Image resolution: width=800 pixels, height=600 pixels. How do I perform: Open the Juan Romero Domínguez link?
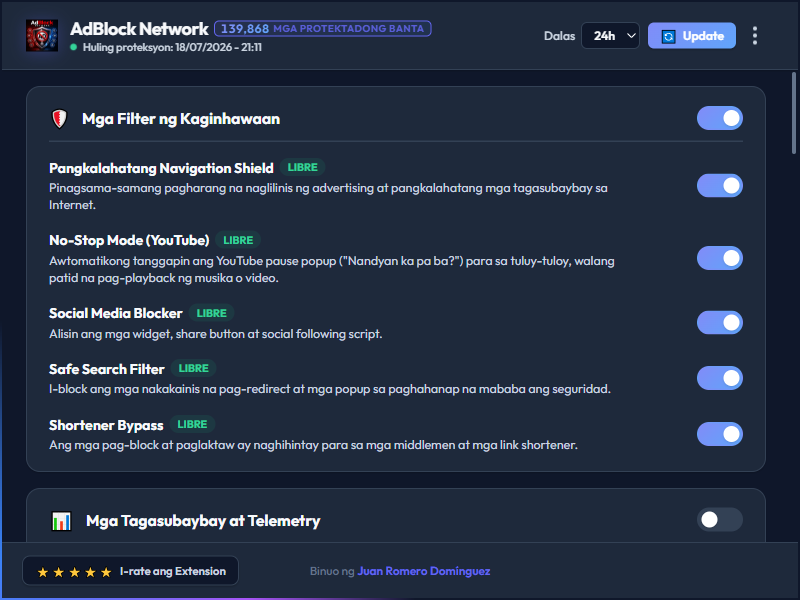tap(424, 571)
